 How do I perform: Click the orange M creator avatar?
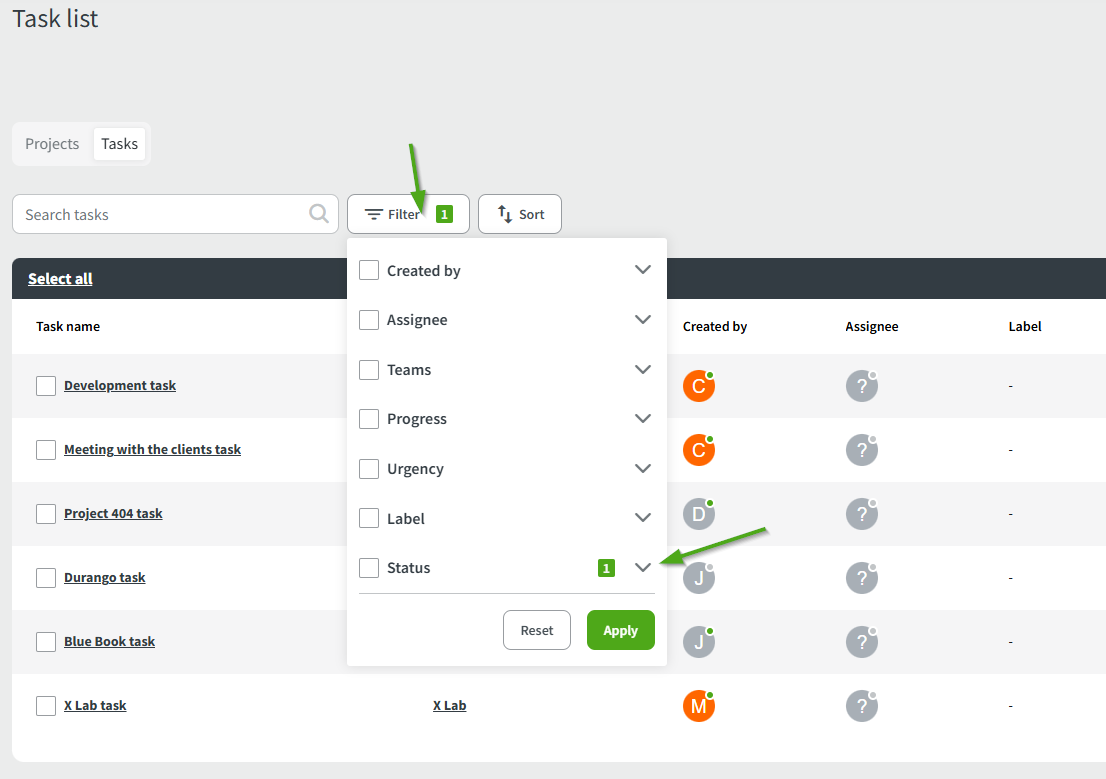click(698, 706)
